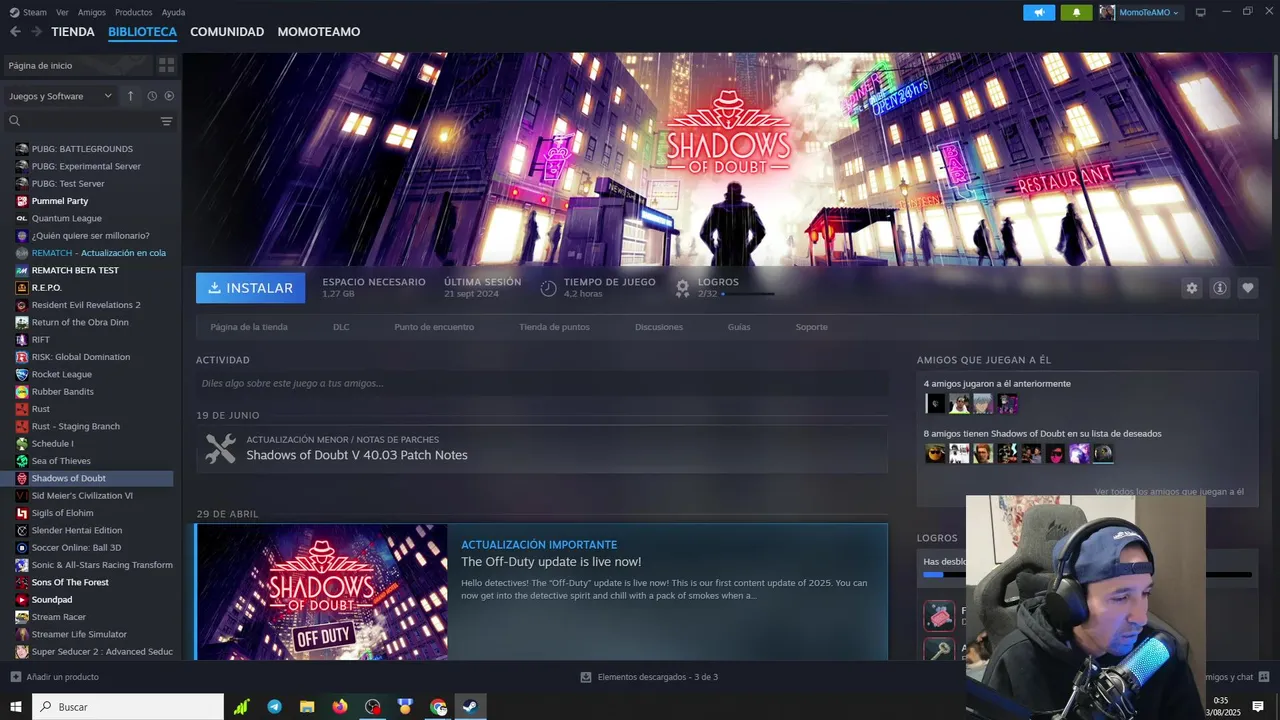Select Sea of Thieves in the game list
This screenshot has width=1280, height=720.
61,461
